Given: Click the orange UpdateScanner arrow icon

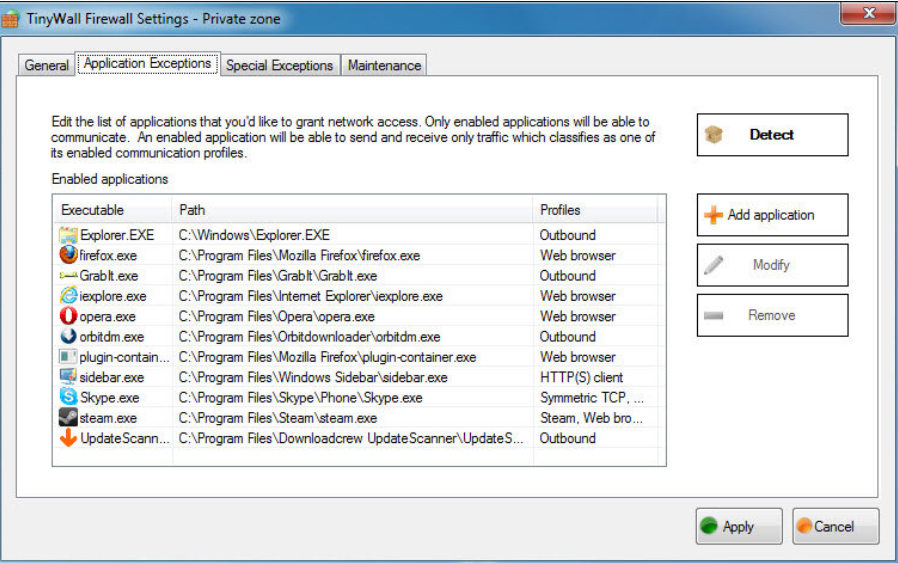Looking at the screenshot, I should [x=68, y=438].
